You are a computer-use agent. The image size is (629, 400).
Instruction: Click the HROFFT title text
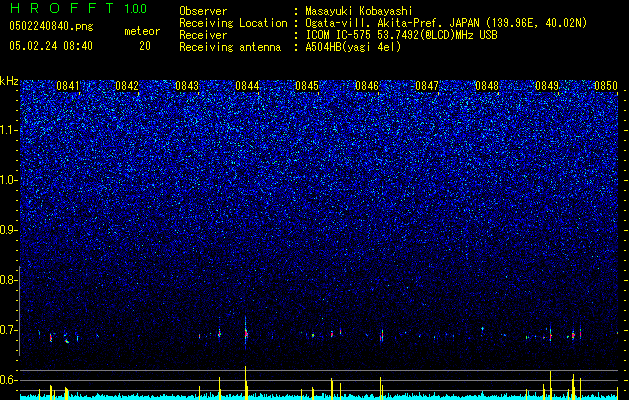tap(64, 8)
